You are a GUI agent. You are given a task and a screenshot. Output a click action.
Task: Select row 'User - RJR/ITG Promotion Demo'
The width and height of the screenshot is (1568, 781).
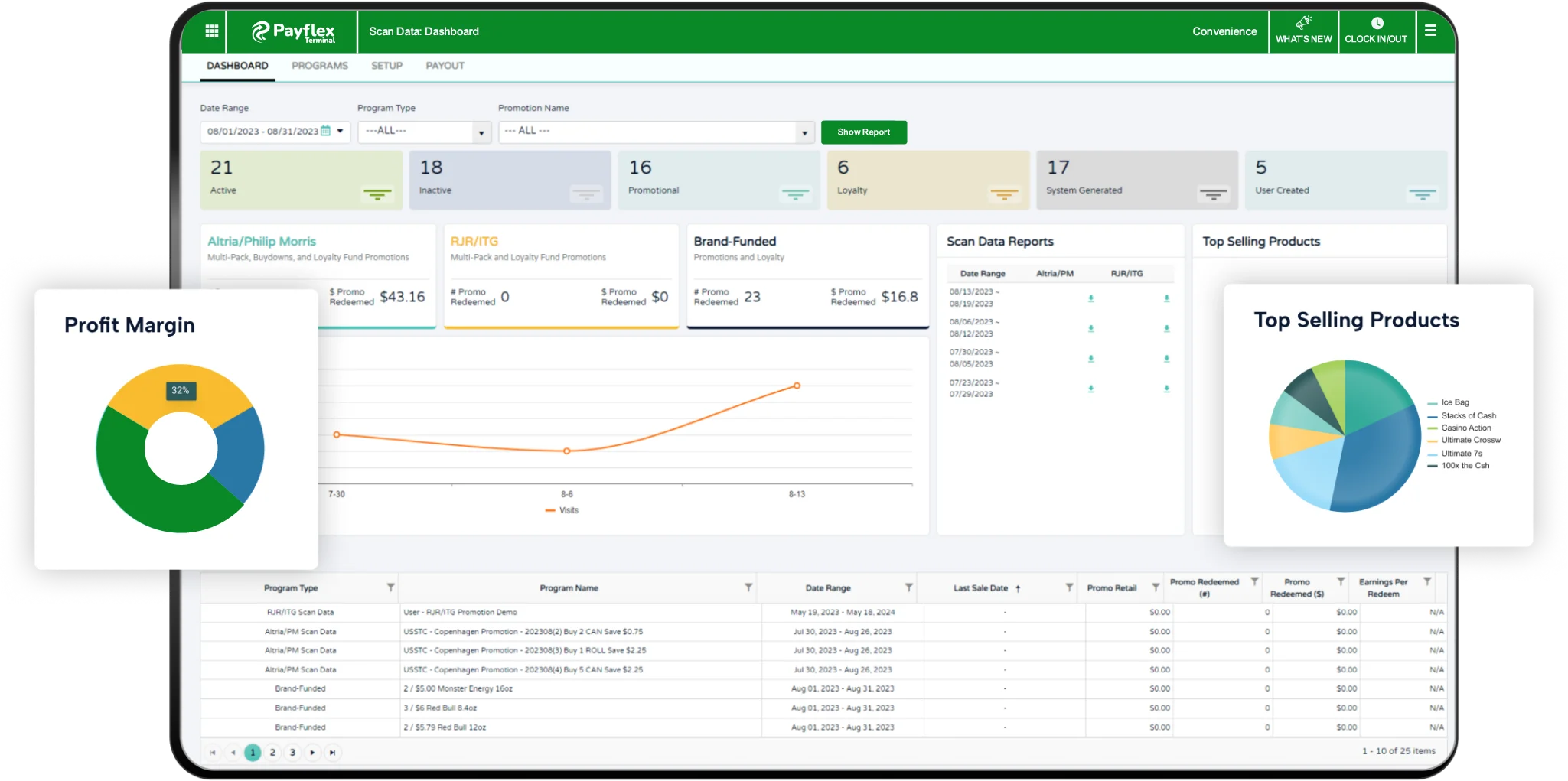[x=823, y=613]
